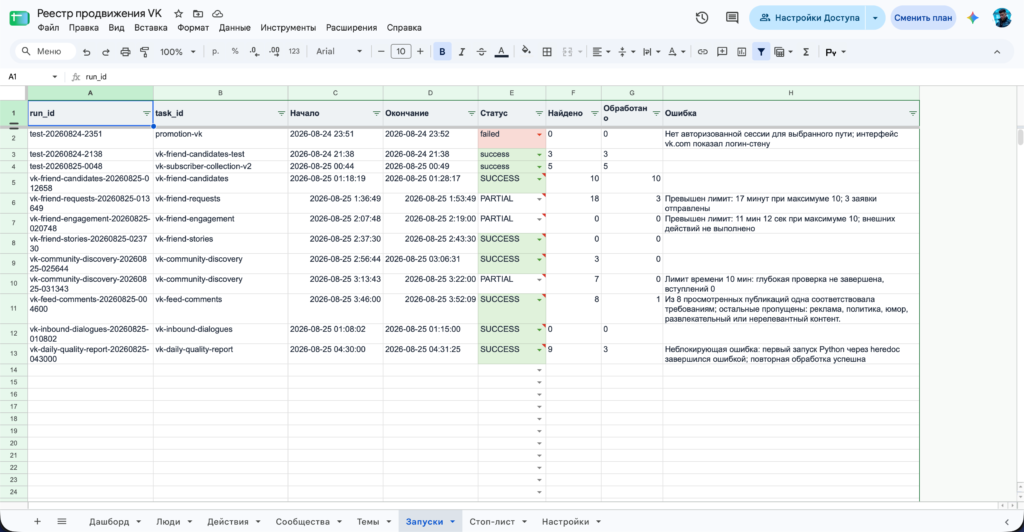
Task: Collapse the toolbar with chevron up
Action: (x=997, y=52)
